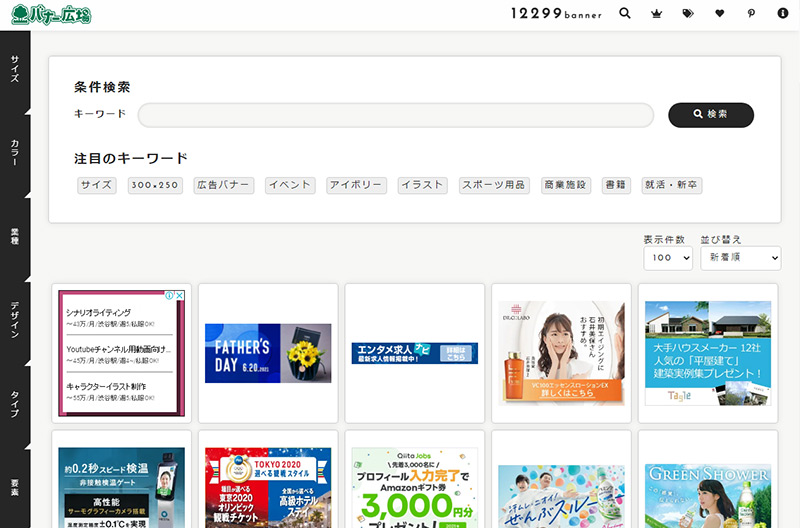Open the 業種 sidebar tab
Screen dimensions: 800x528
[15, 236]
